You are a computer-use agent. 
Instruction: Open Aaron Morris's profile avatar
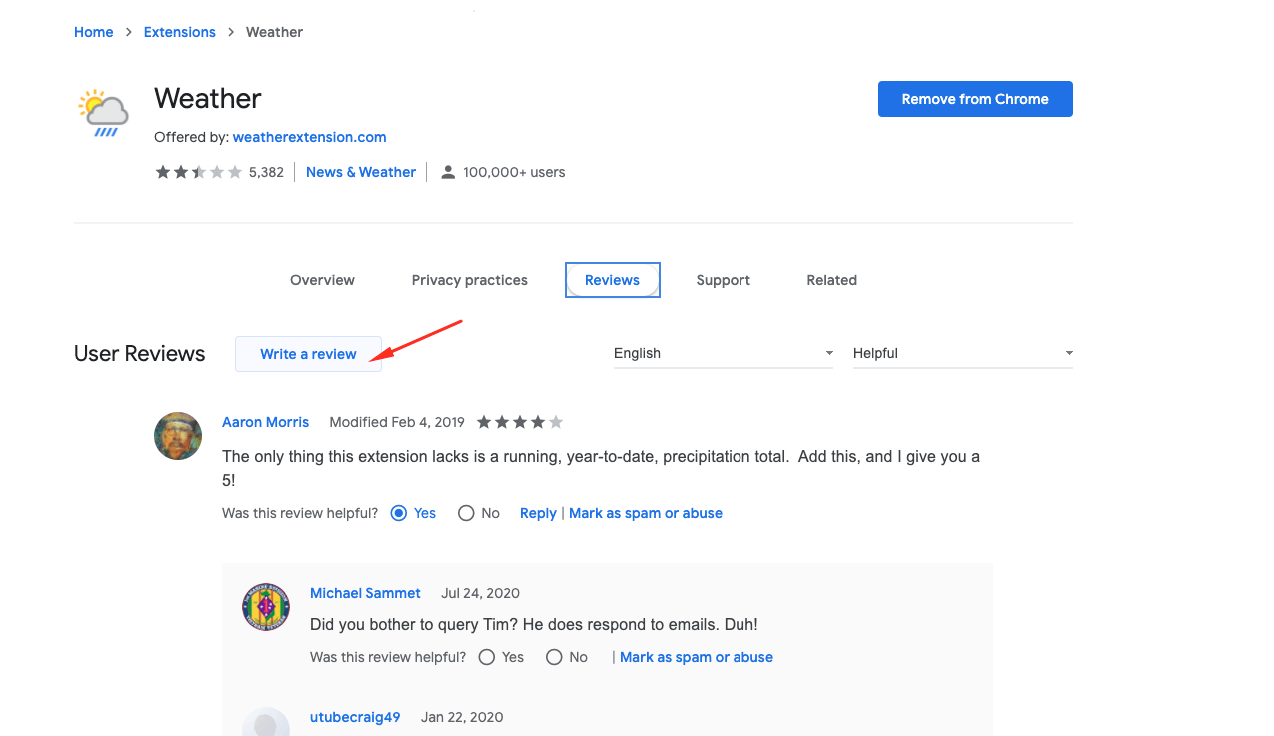click(x=178, y=436)
